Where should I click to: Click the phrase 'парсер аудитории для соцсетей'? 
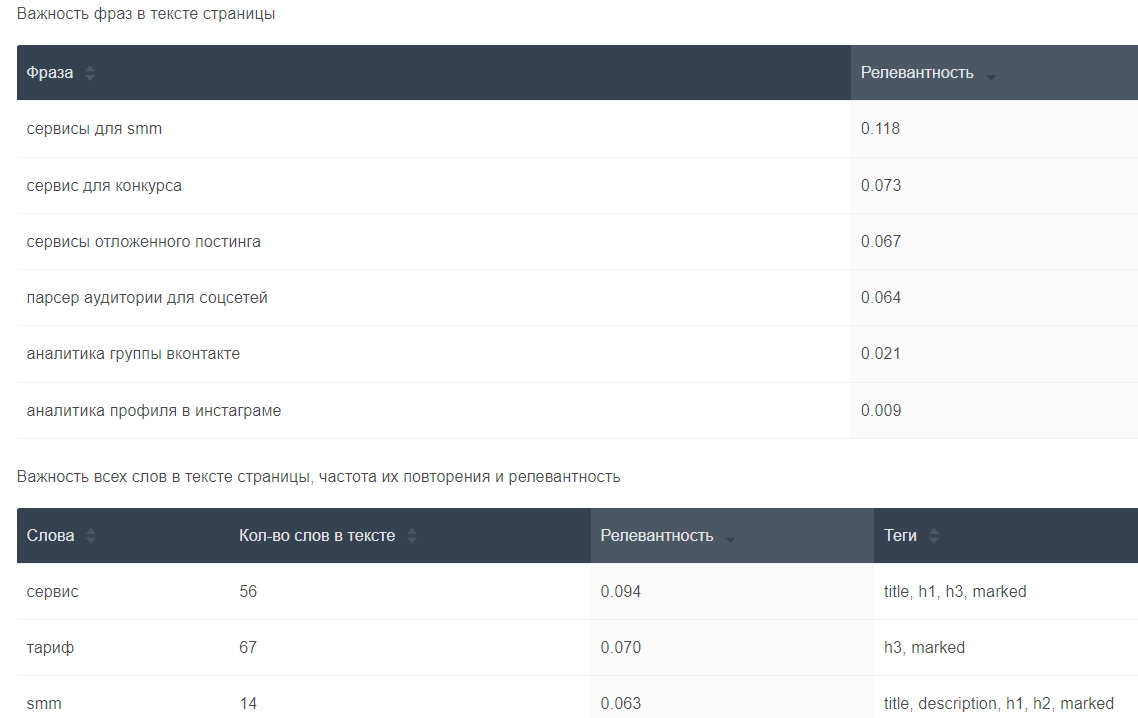[x=147, y=298]
